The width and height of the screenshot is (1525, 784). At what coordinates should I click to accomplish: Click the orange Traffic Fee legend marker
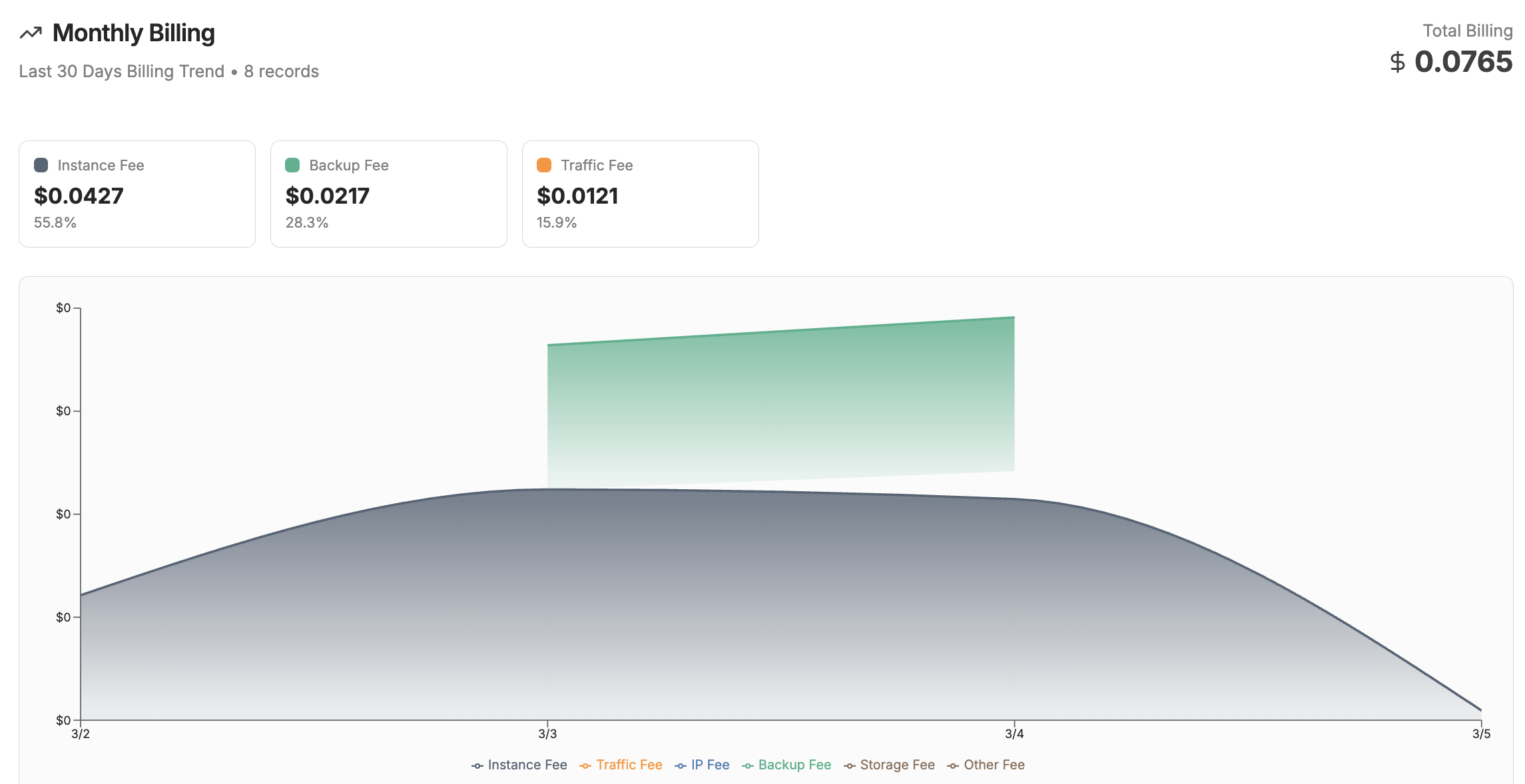[x=585, y=766]
